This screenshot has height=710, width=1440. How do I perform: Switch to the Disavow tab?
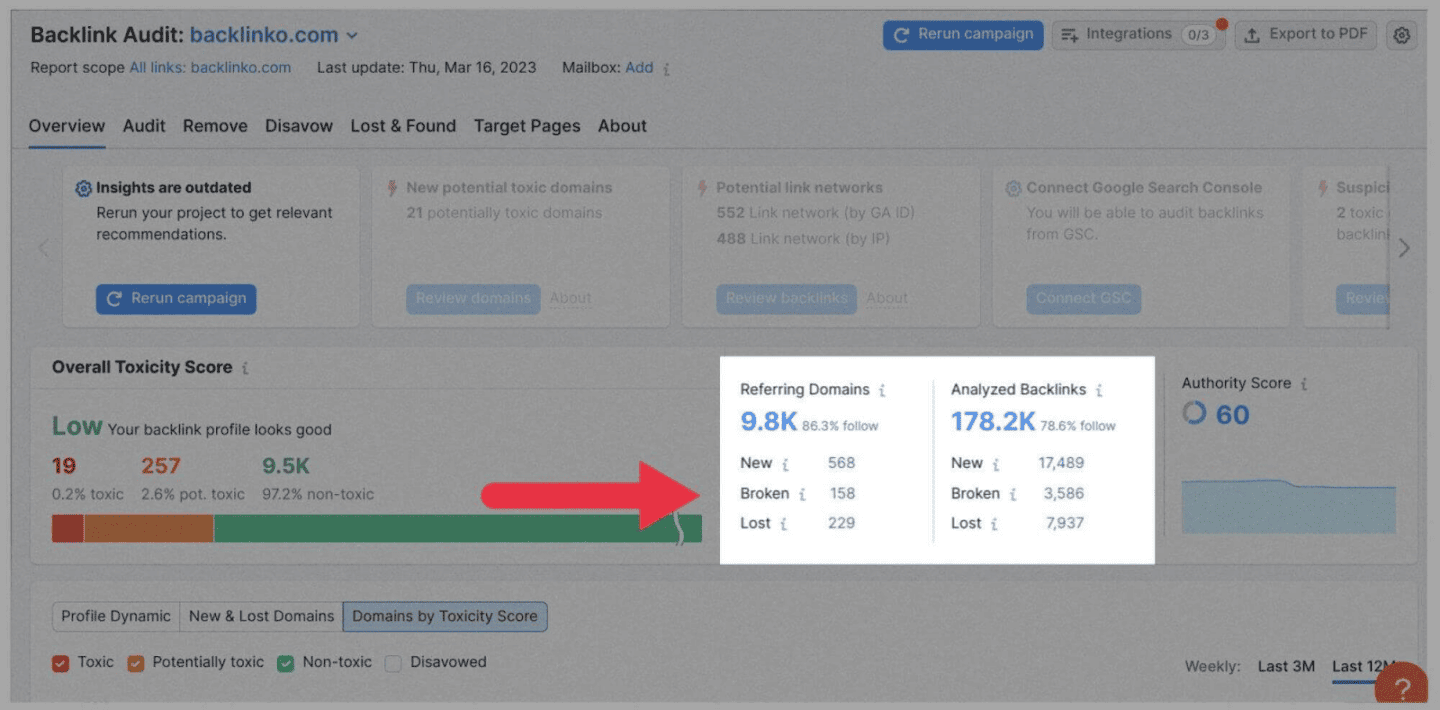[x=297, y=126]
